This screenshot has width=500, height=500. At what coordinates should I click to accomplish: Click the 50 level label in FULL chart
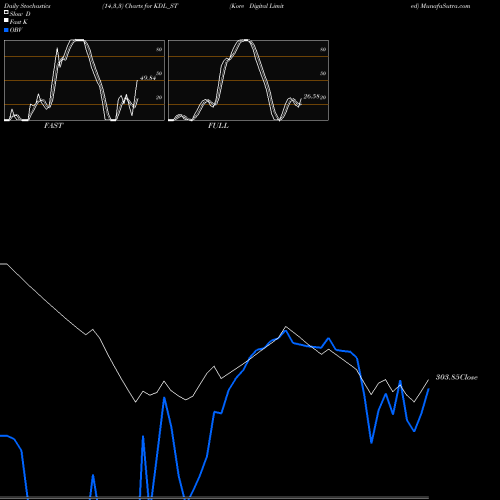coord(323,74)
